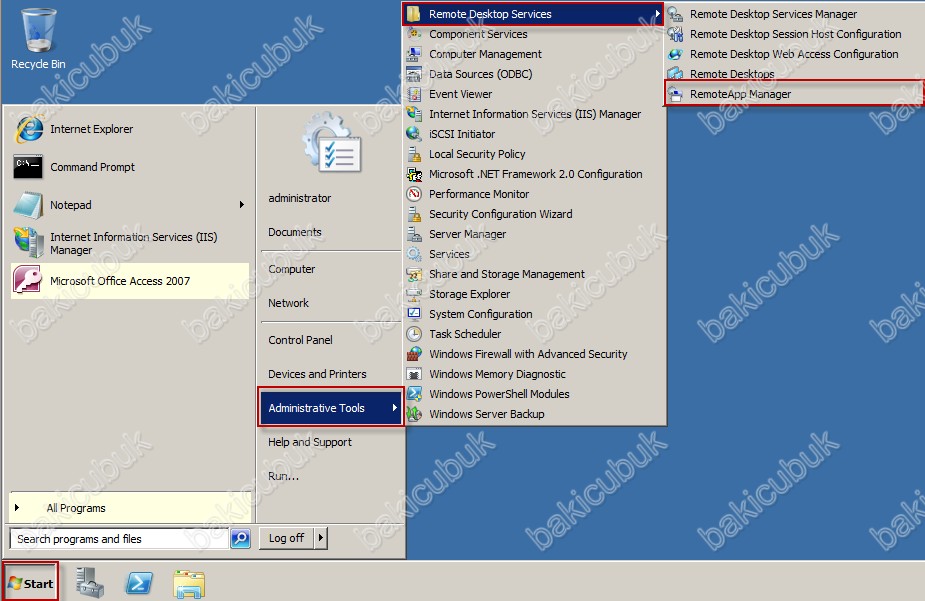925x601 pixels.
Task: Choose Storage Explorer from the menu
Action: (534, 294)
